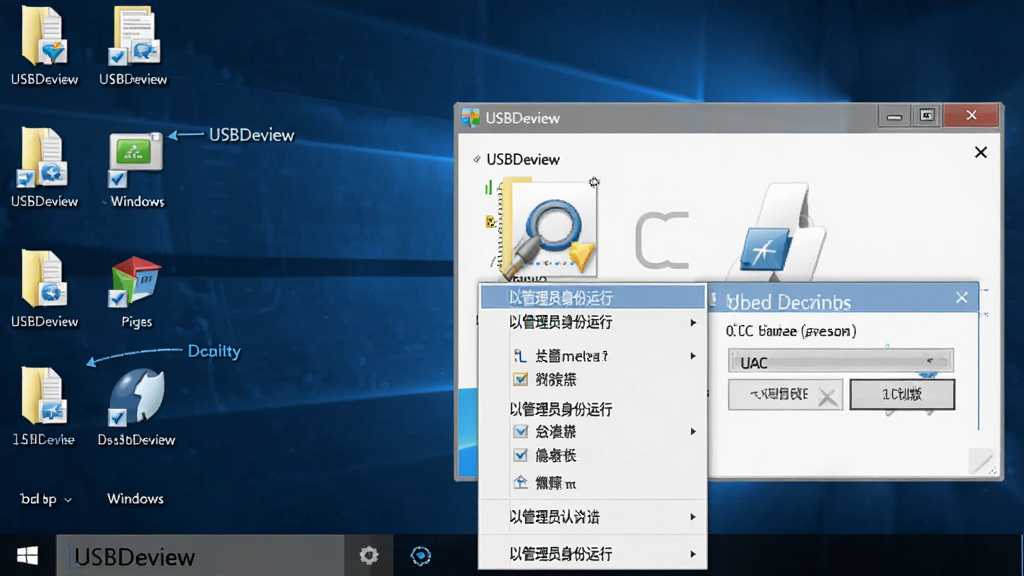
Task: Click the gray CC logo icon
Action: (x=662, y=240)
